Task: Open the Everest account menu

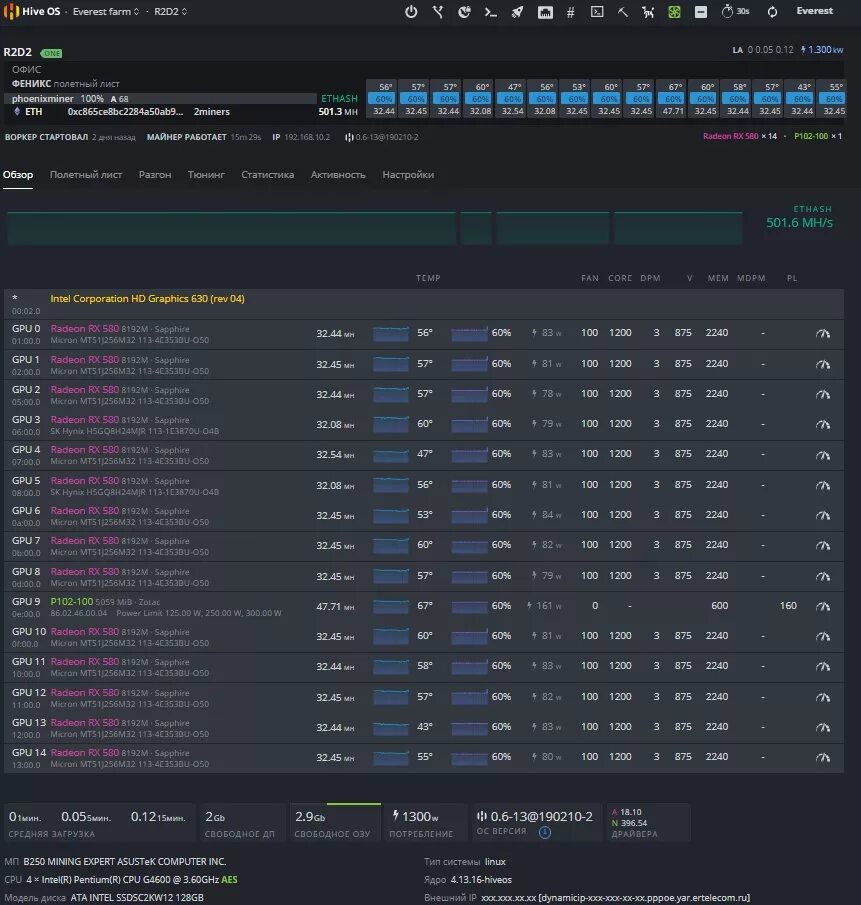Action: 814,11
